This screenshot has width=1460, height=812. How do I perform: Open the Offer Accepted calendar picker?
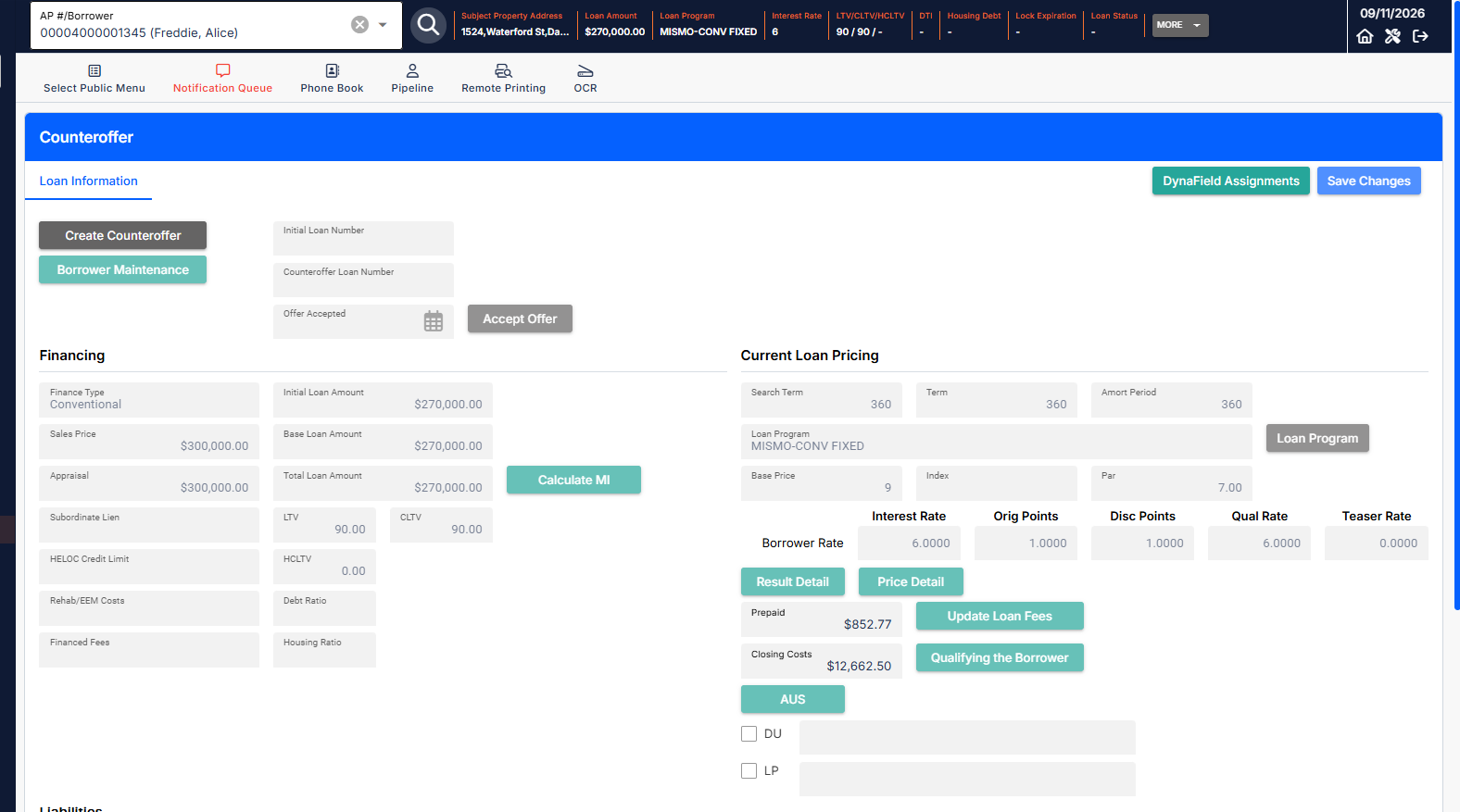pyautogui.click(x=433, y=322)
